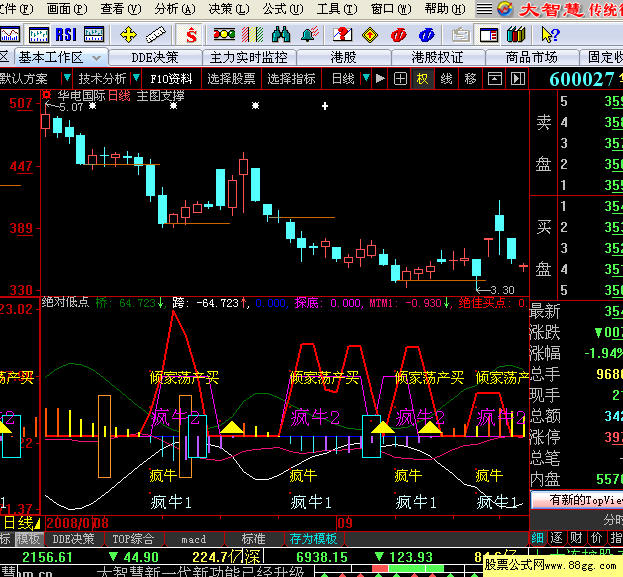This screenshot has width=623, height=577.
Task: Open the 画面(P) menu
Action: pos(67,9)
